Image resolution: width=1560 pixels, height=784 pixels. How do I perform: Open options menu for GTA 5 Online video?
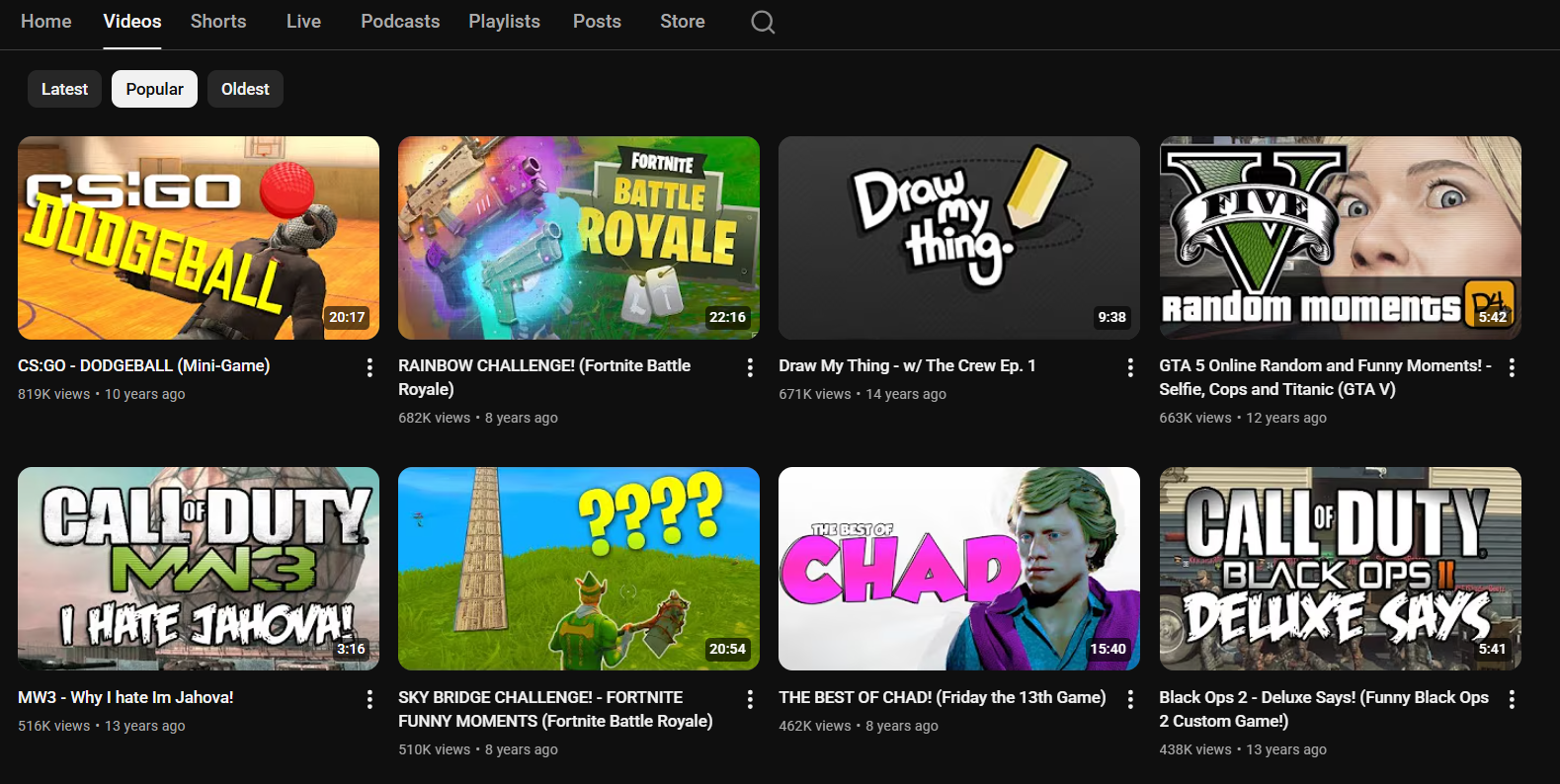coord(1512,367)
